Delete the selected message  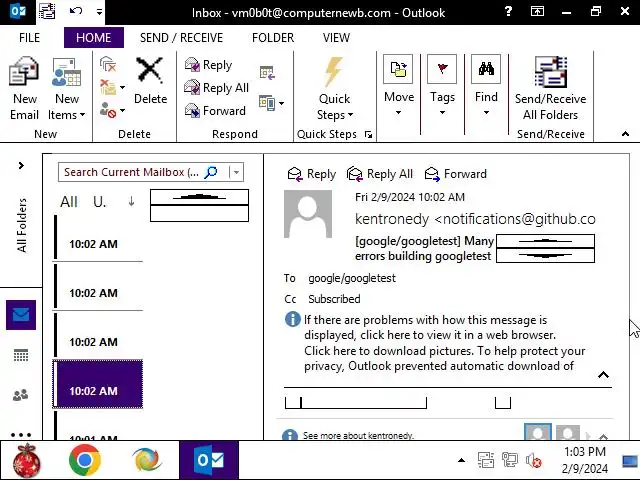point(150,80)
